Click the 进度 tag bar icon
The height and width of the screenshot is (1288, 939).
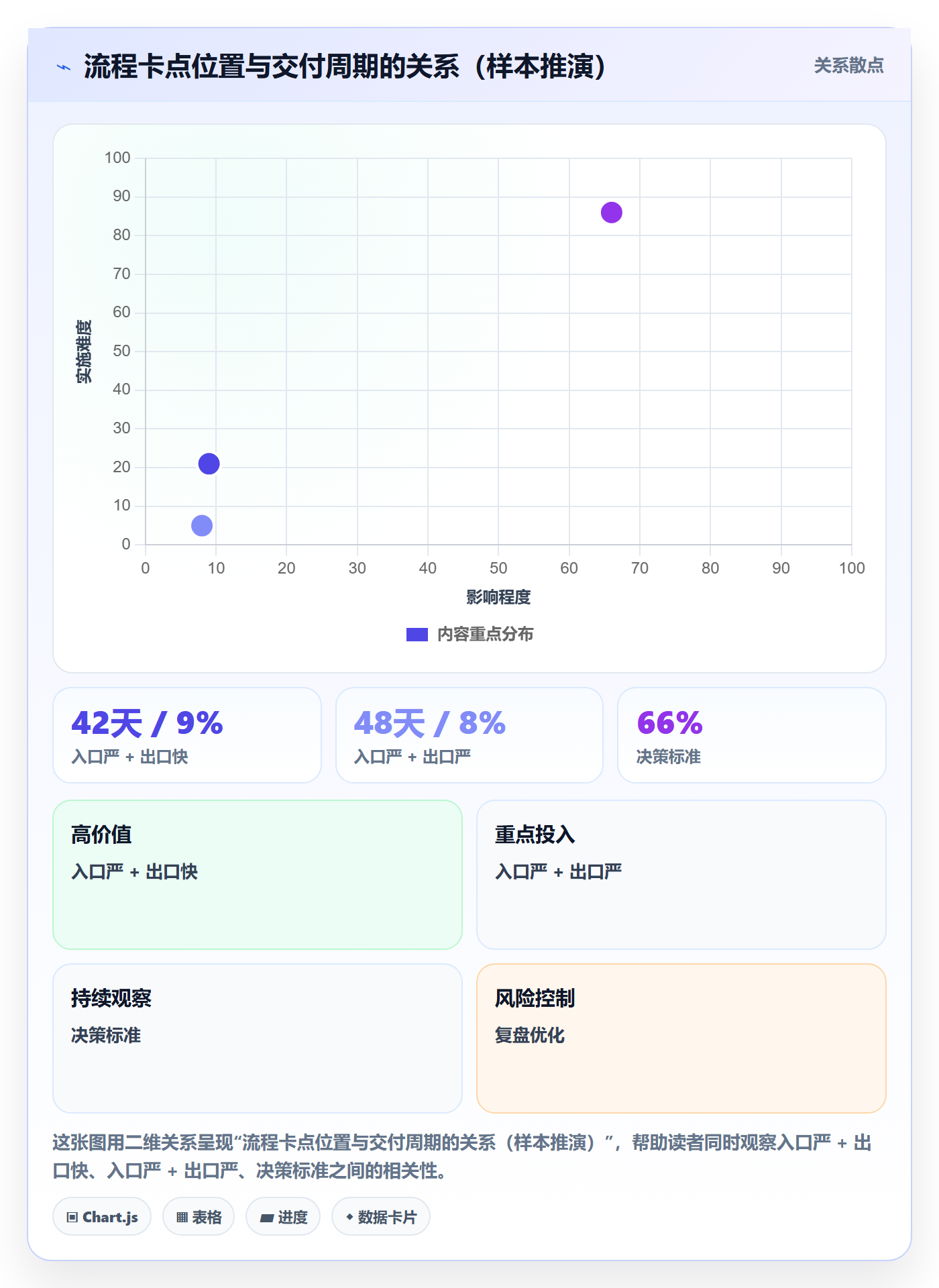point(266,1218)
